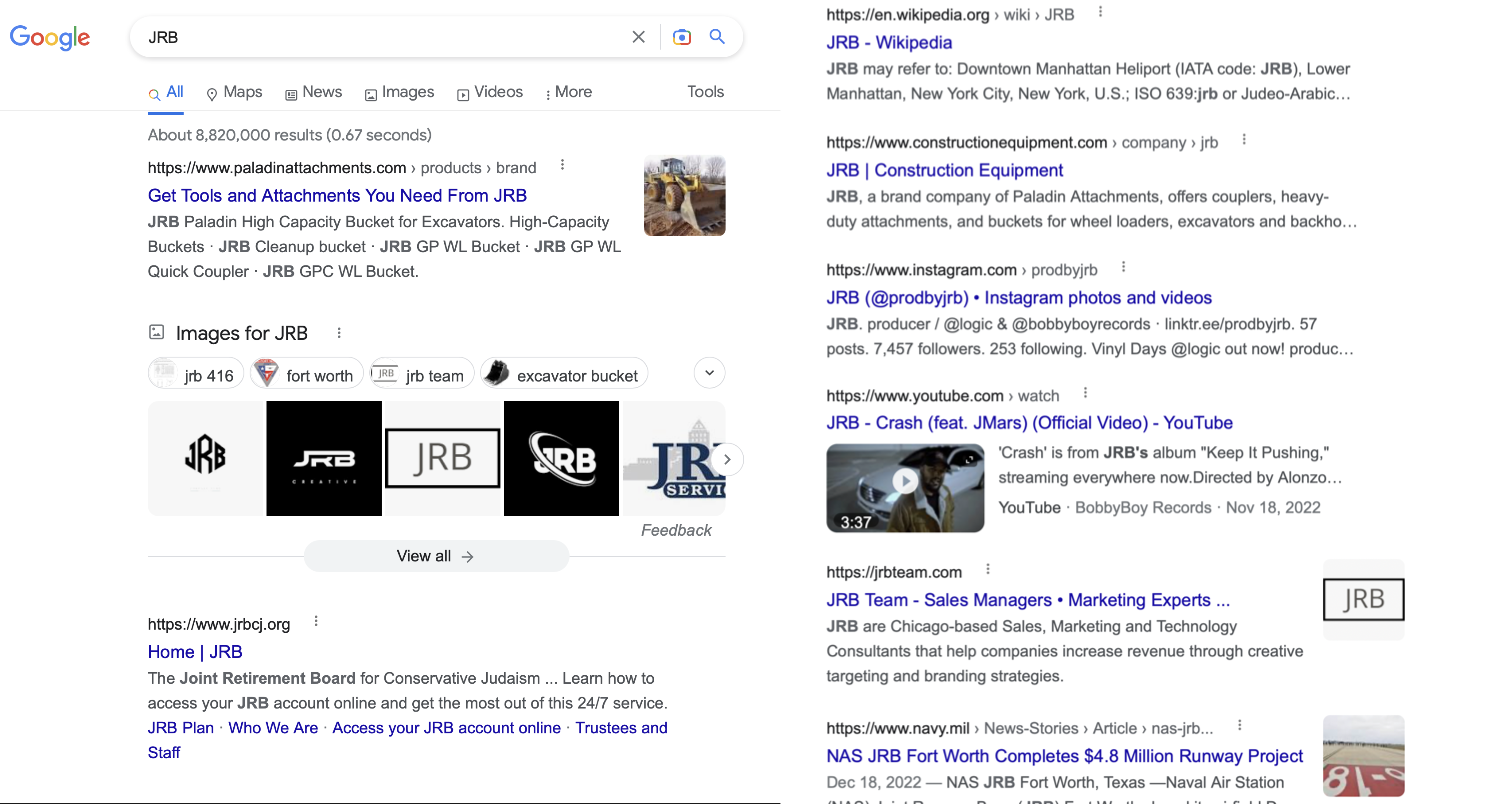Screen dimensions: 1490x804
Task: Open NAS JRB Fort Worth runway project result
Action: point(1065,756)
